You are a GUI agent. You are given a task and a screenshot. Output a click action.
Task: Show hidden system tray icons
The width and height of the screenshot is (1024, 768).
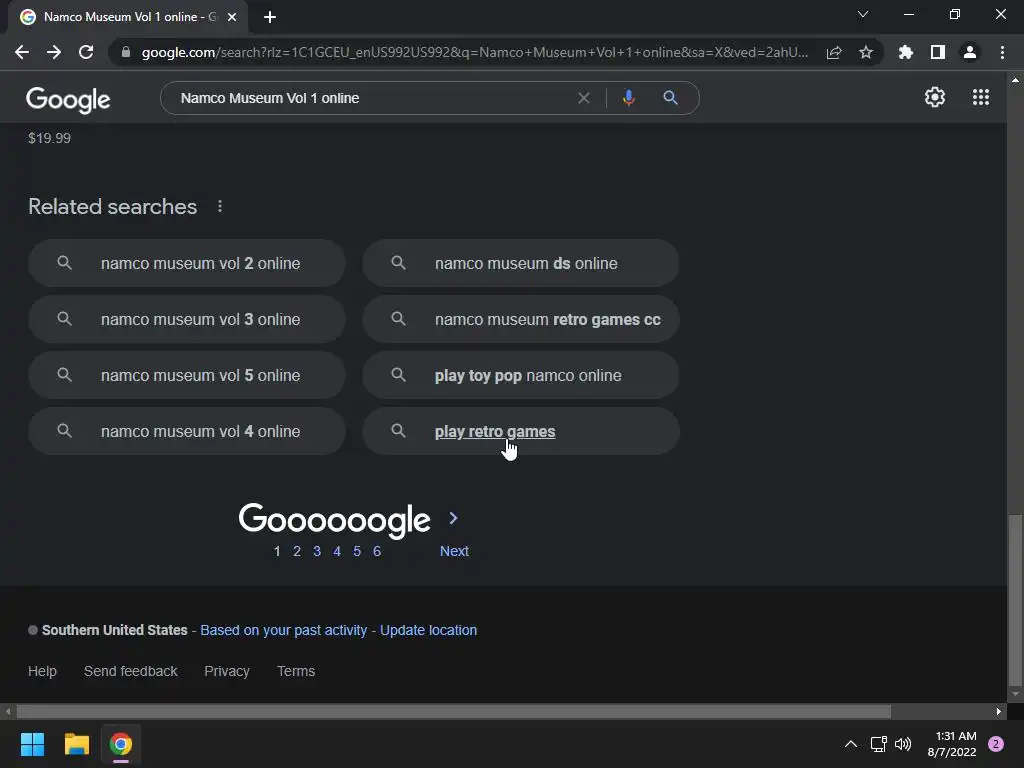(x=851, y=744)
